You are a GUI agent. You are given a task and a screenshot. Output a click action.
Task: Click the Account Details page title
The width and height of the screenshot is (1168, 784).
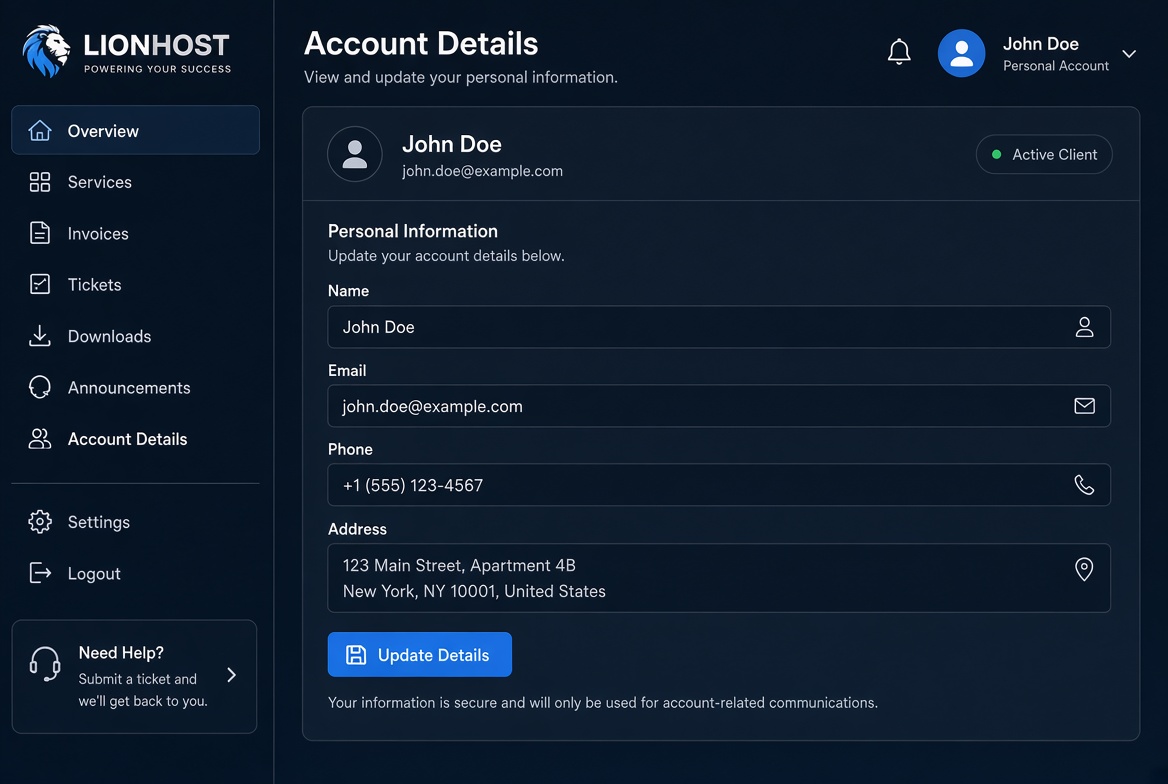tap(421, 43)
